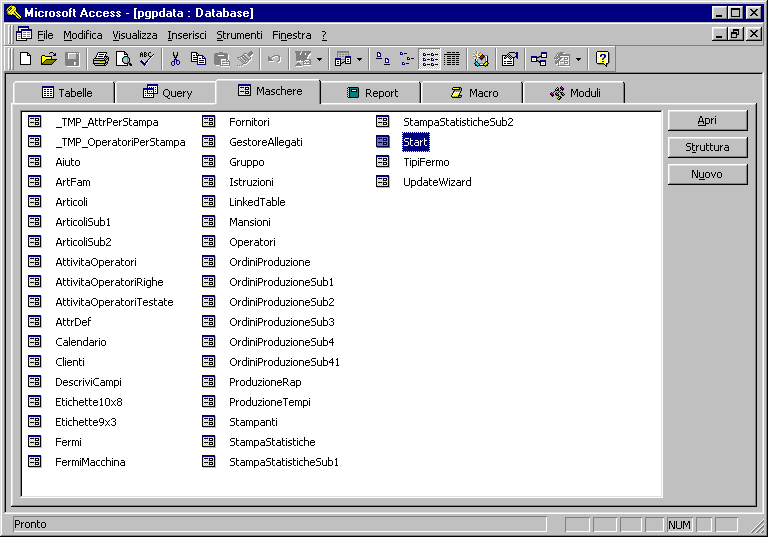Click the Open Database folder icon
The height and width of the screenshot is (537, 768).
pos(48,59)
